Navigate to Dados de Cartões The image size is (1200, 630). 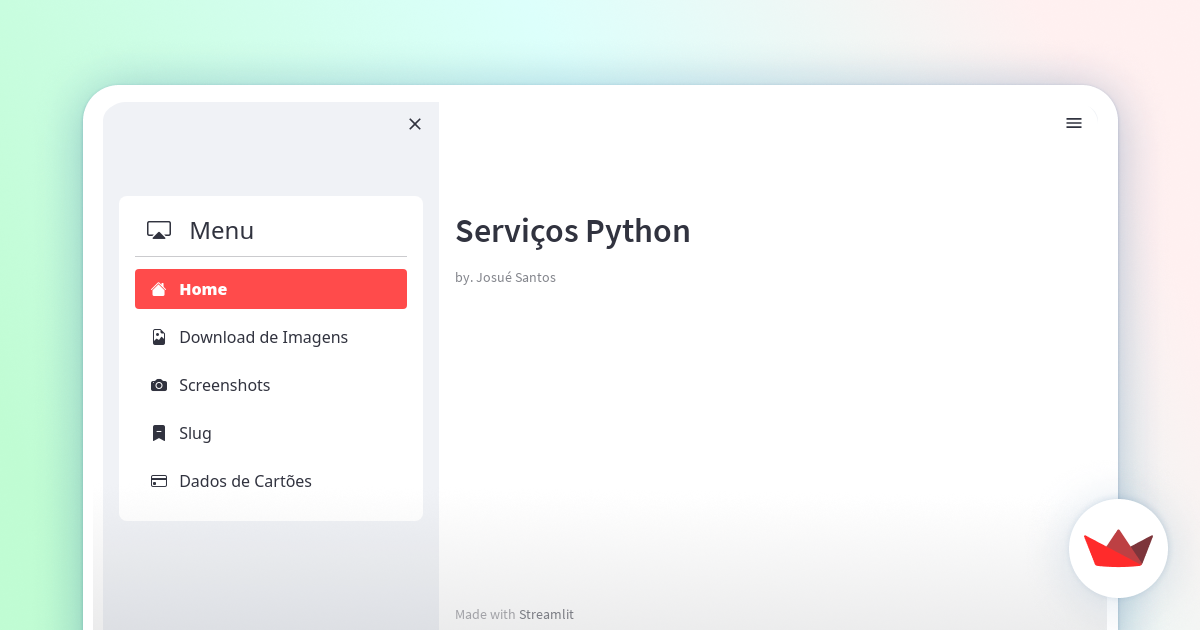245,481
